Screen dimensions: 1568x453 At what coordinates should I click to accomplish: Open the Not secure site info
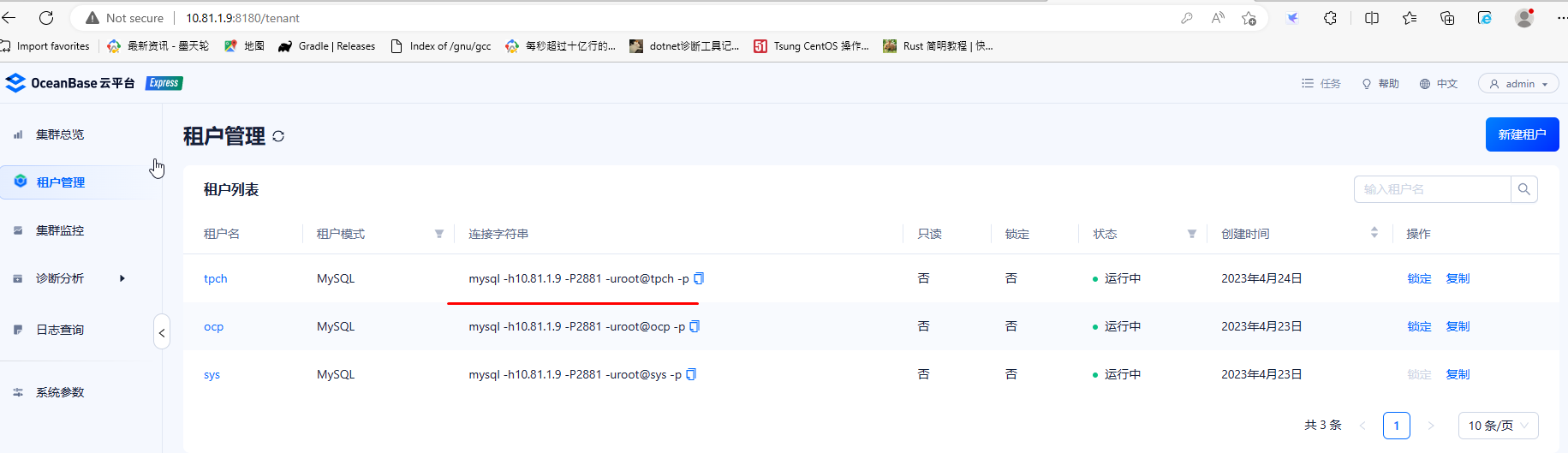[x=125, y=18]
